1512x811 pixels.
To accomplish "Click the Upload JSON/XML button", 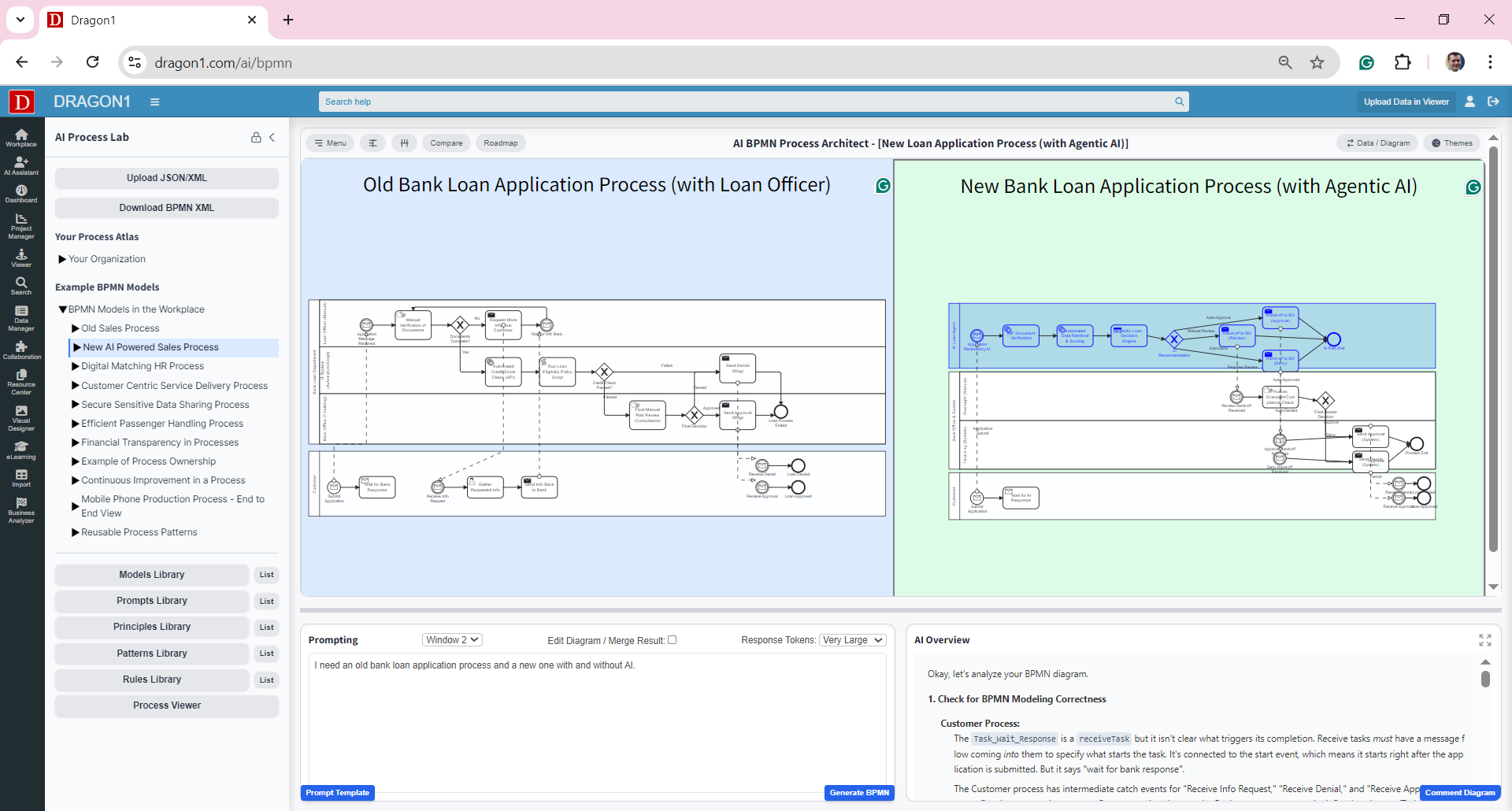I will click(x=167, y=178).
